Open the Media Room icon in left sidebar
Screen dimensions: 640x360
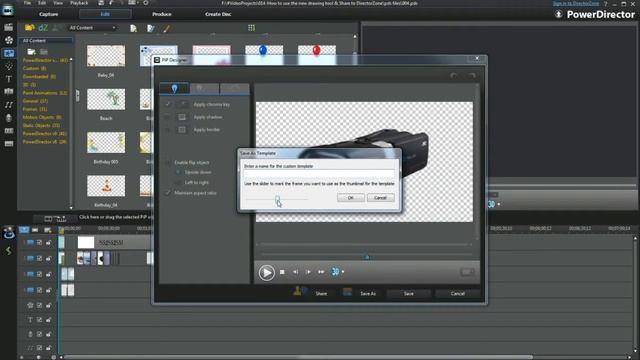tap(8, 27)
